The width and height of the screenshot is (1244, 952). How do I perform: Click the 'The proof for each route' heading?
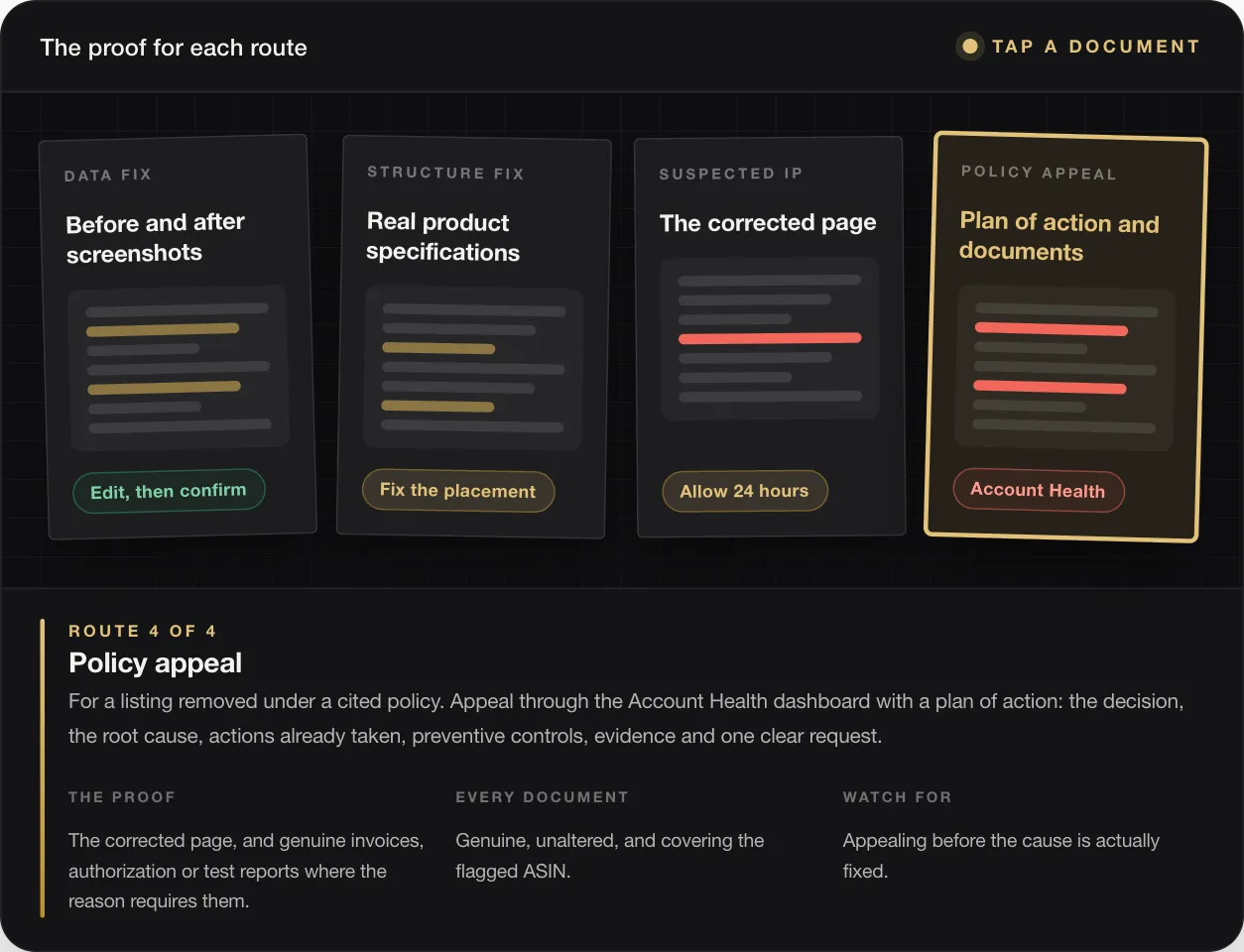(174, 48)
